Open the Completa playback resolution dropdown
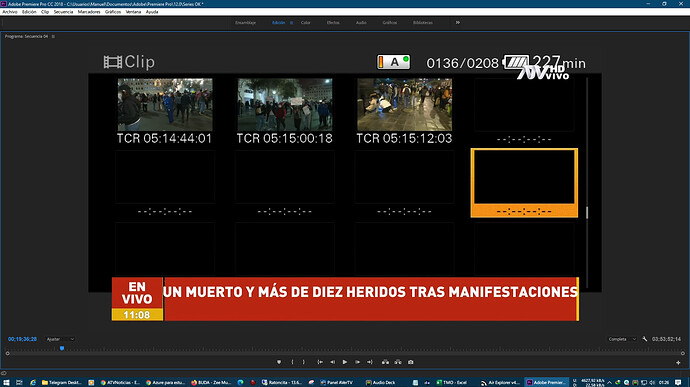The height and width of the screenshot is (387, 690). pyautogui.click(x=622, y=339)
